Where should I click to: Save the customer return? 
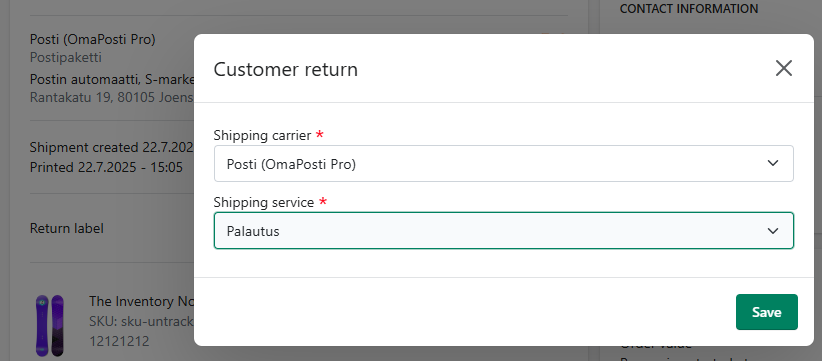(766, 312)
